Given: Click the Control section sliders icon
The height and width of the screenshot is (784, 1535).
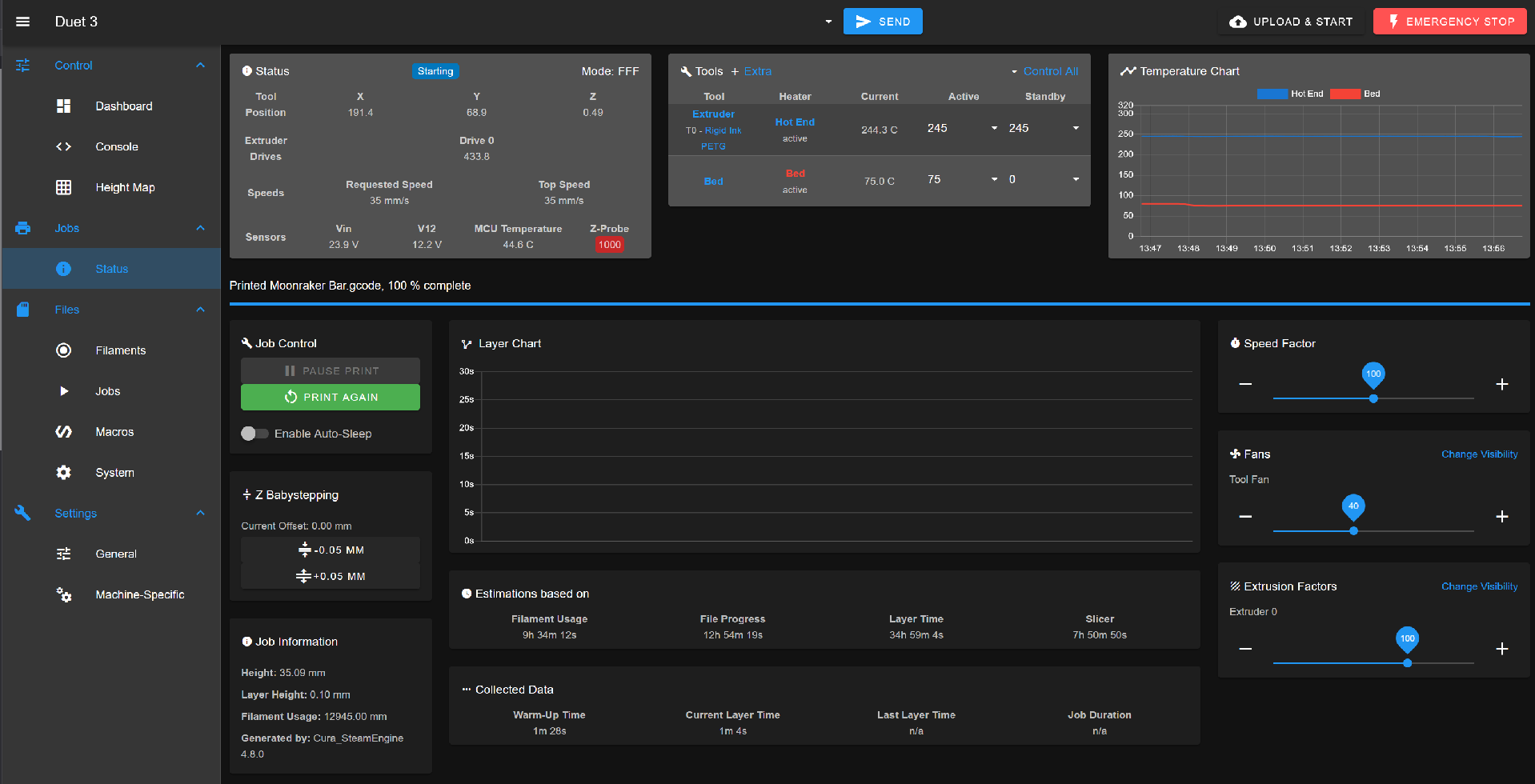Looking at the screenshot, I should click(x=22, y=66).
